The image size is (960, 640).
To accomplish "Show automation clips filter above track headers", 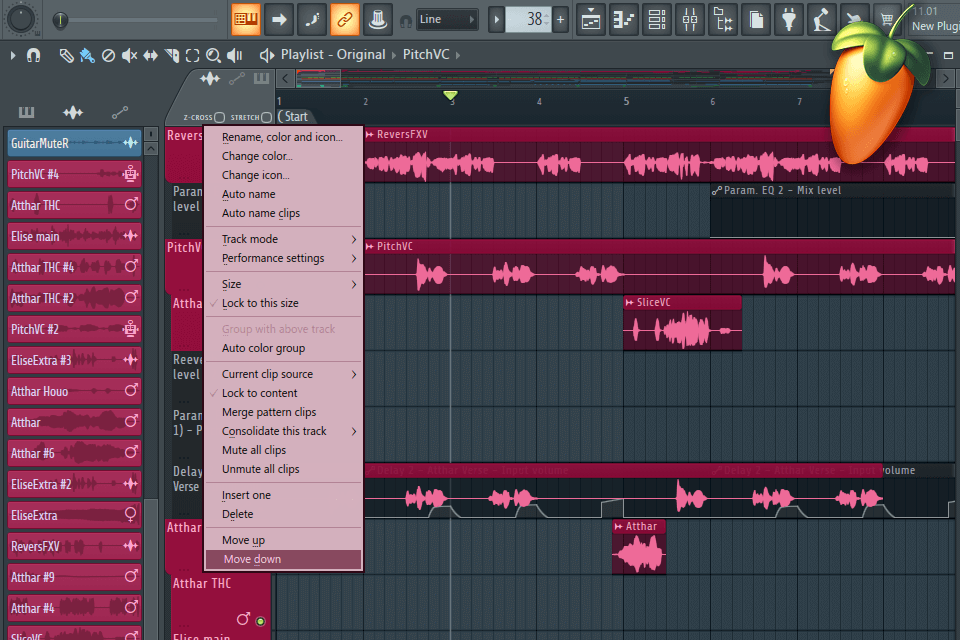I will coord(237,78).
